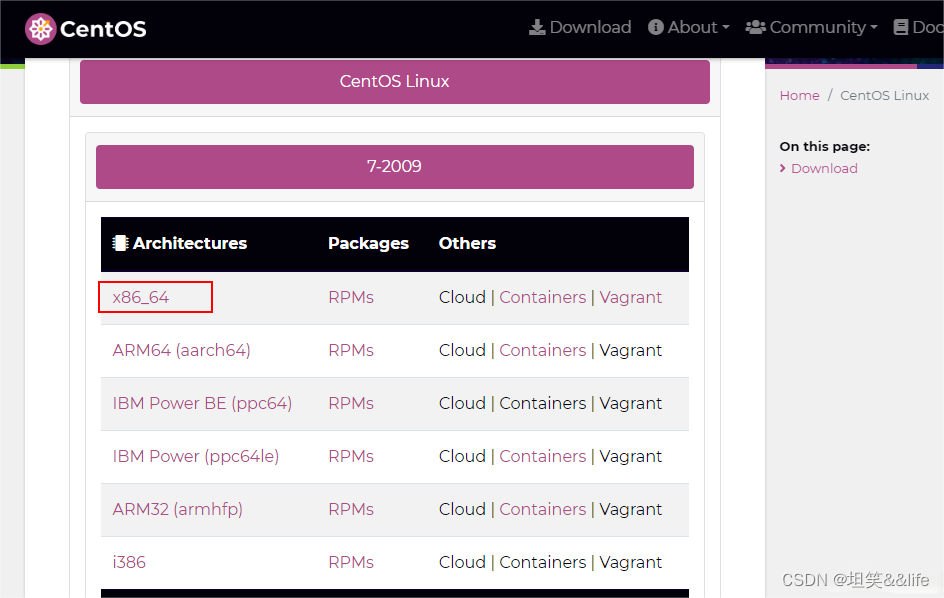The width and height of the screenshot is (944, 598).
Task: Click the Community people icon
Action: click(x=756, y=27)
